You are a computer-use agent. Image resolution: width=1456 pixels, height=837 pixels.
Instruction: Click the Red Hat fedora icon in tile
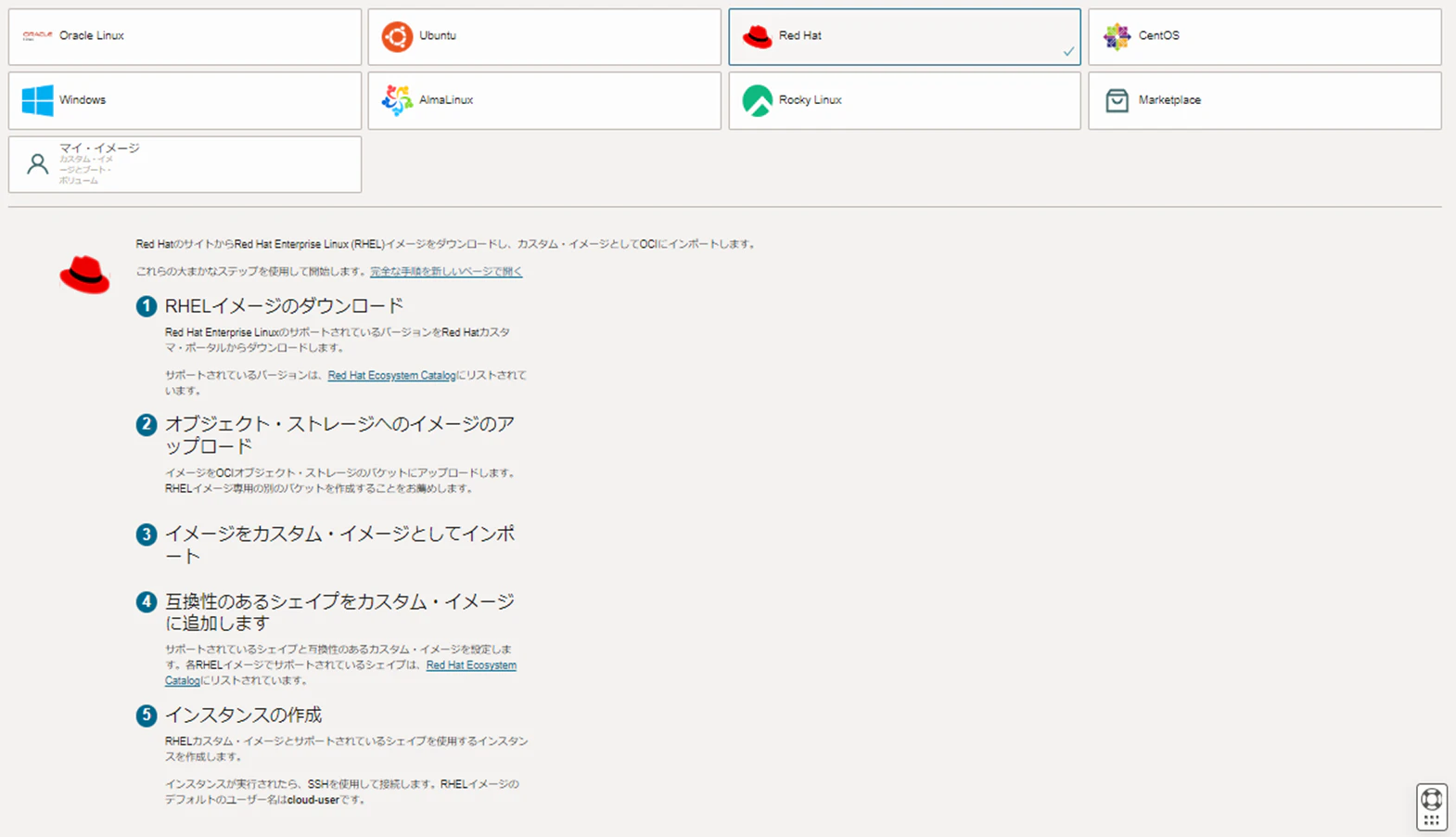pyautogui.click(x=758, y=36)
